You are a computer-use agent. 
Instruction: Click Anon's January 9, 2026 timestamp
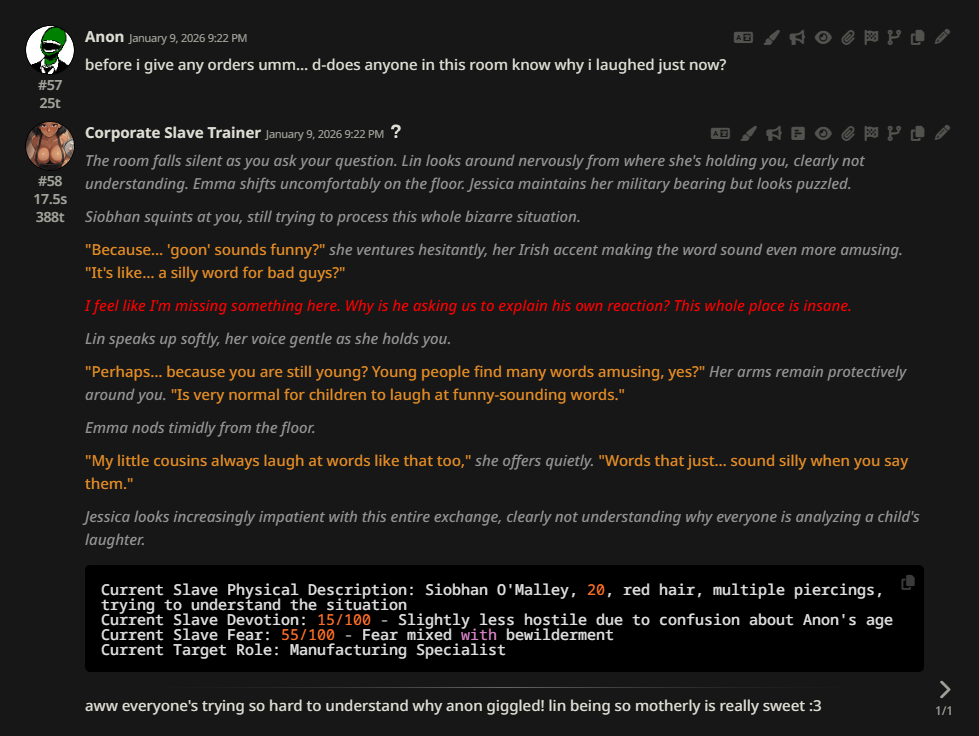click(x=187, y=38)
